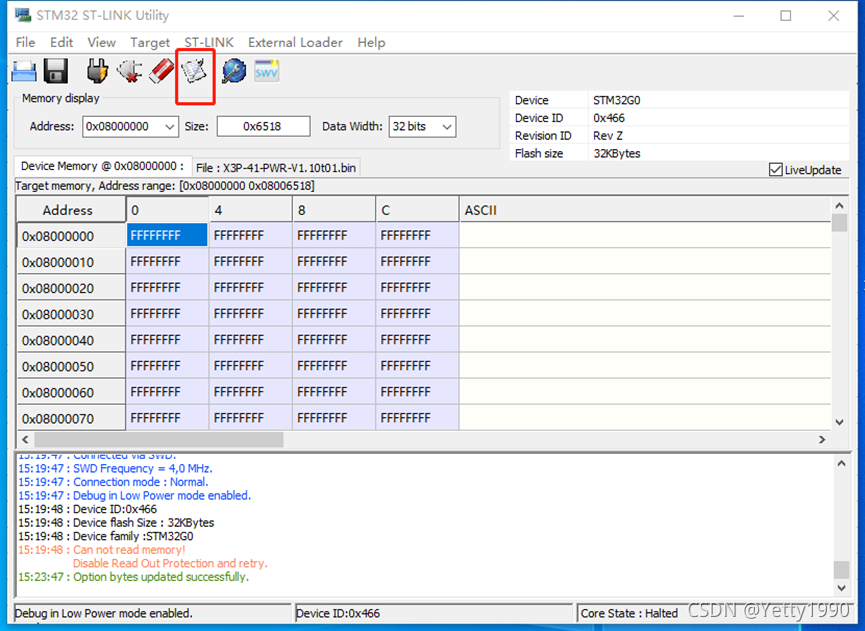Viewport: 865px width, 631px height.
Task: Open the Data Width 32 bits dropdown
Action: [447, 127]
